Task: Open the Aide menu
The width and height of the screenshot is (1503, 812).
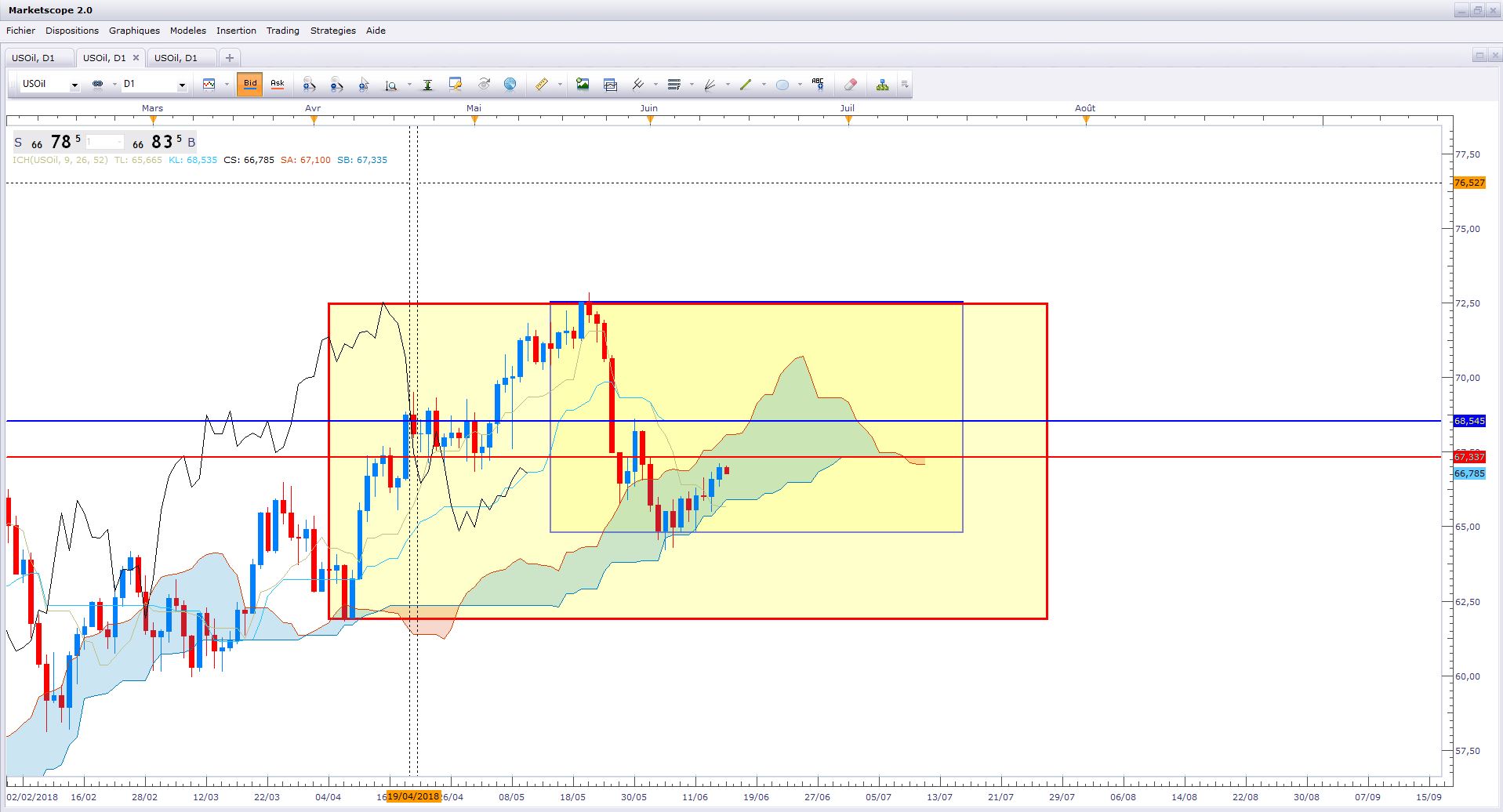Action: 376,31
